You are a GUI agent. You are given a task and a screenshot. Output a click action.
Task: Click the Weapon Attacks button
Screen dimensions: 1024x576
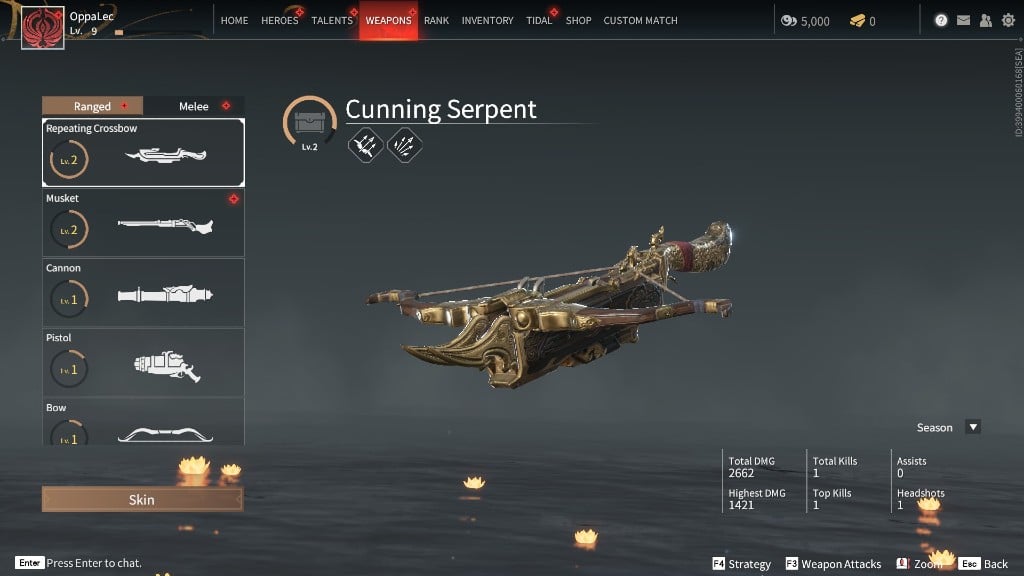(833, 564)
